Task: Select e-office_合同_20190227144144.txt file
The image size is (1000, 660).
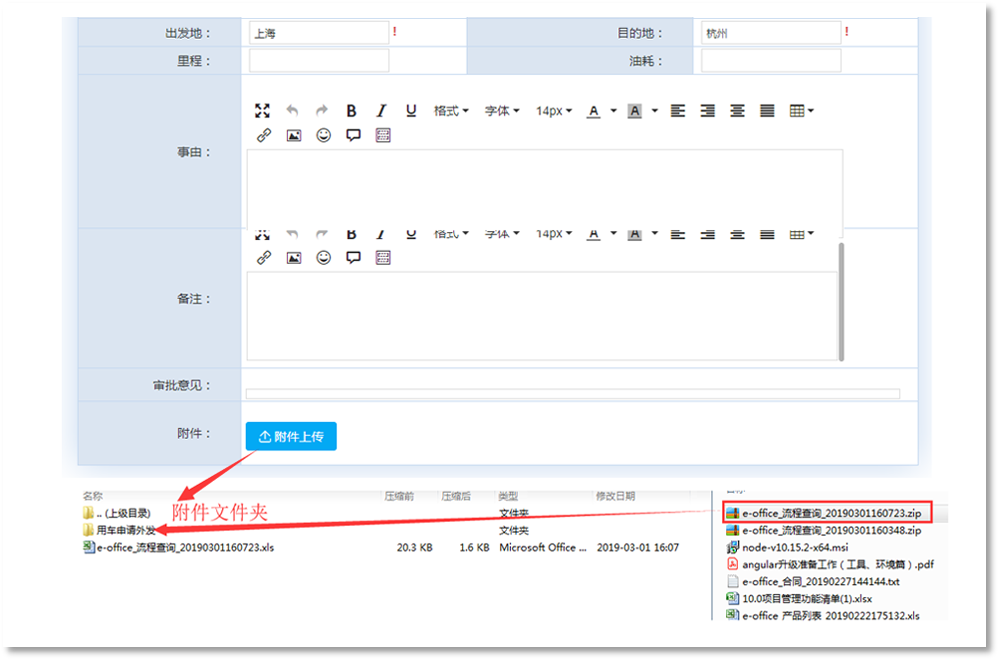Action: pyautogui.click(x=813, y=582)
